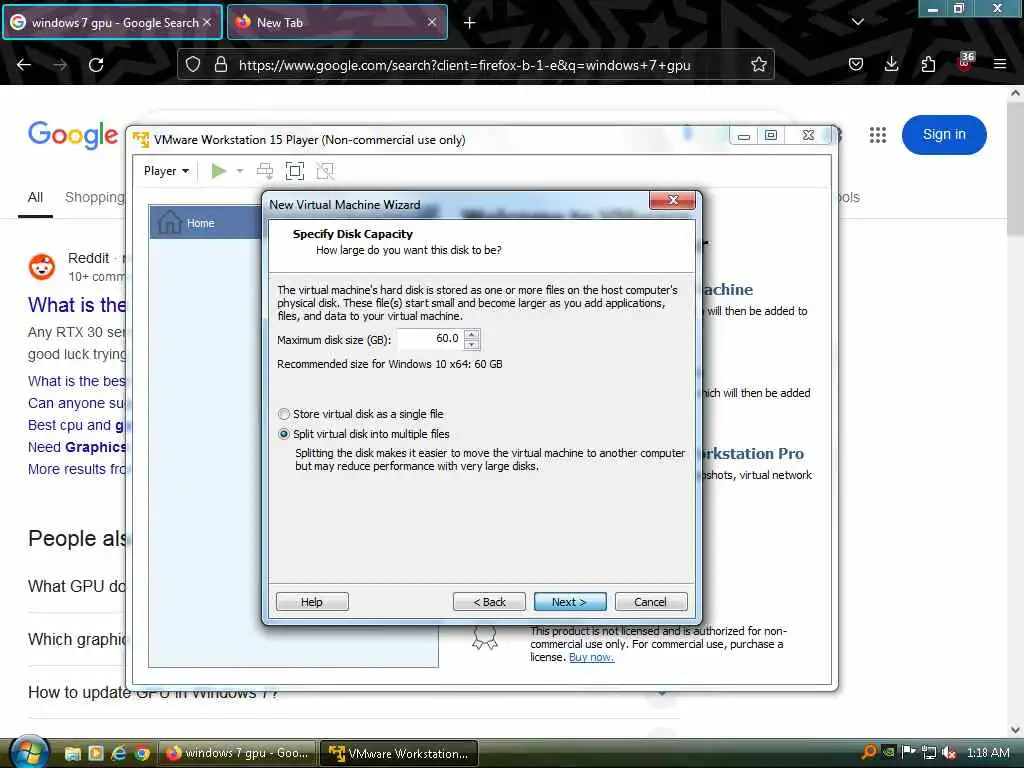1024x768 pixels.
Task: Click the Maximum disk size field
Action: click(x=430, y=338)
